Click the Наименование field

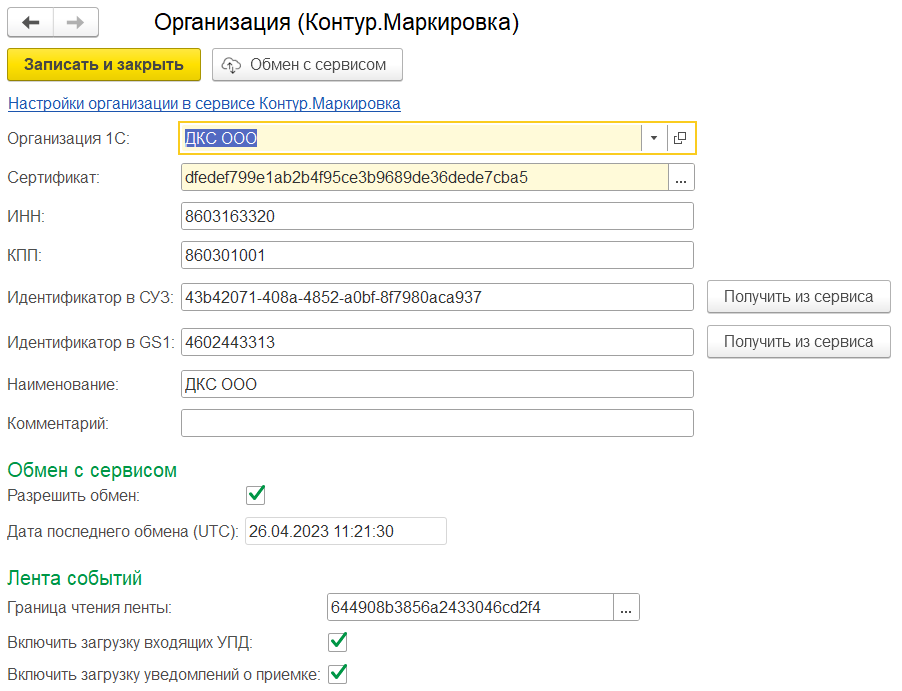coord(437,384)
